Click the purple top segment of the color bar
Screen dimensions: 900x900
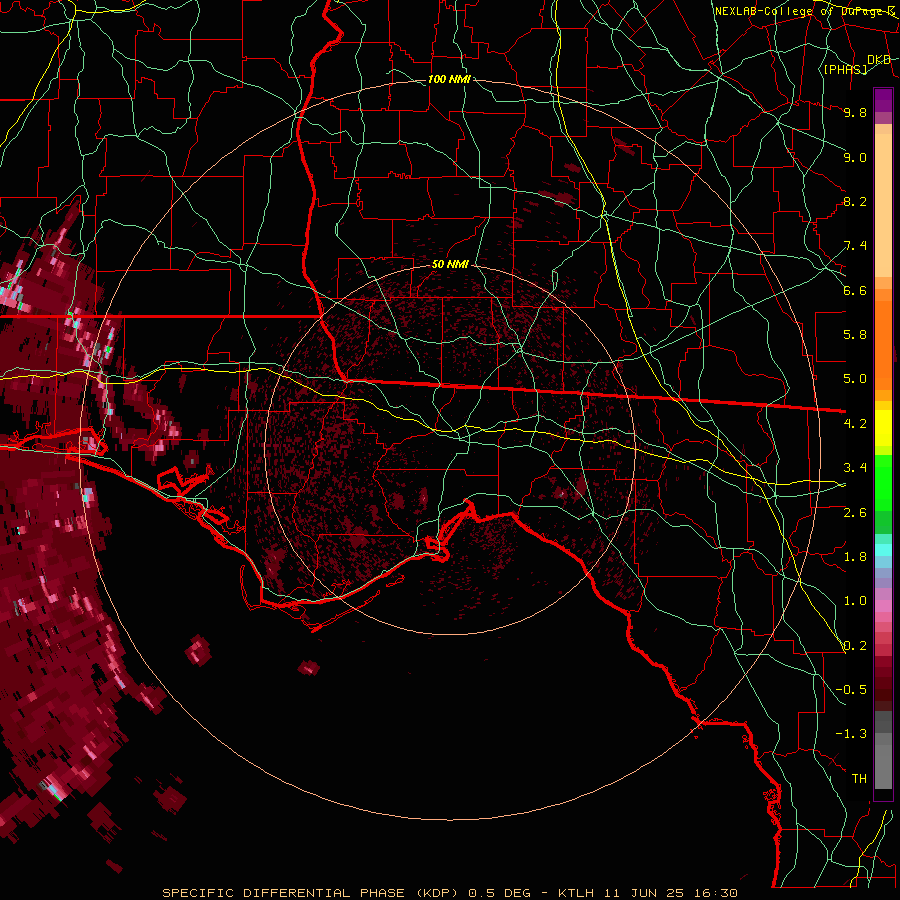tap(883, 100)
